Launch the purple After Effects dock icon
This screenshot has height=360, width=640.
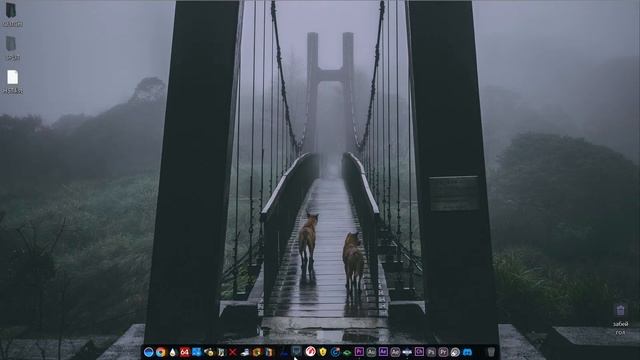[x=383, y=352]
